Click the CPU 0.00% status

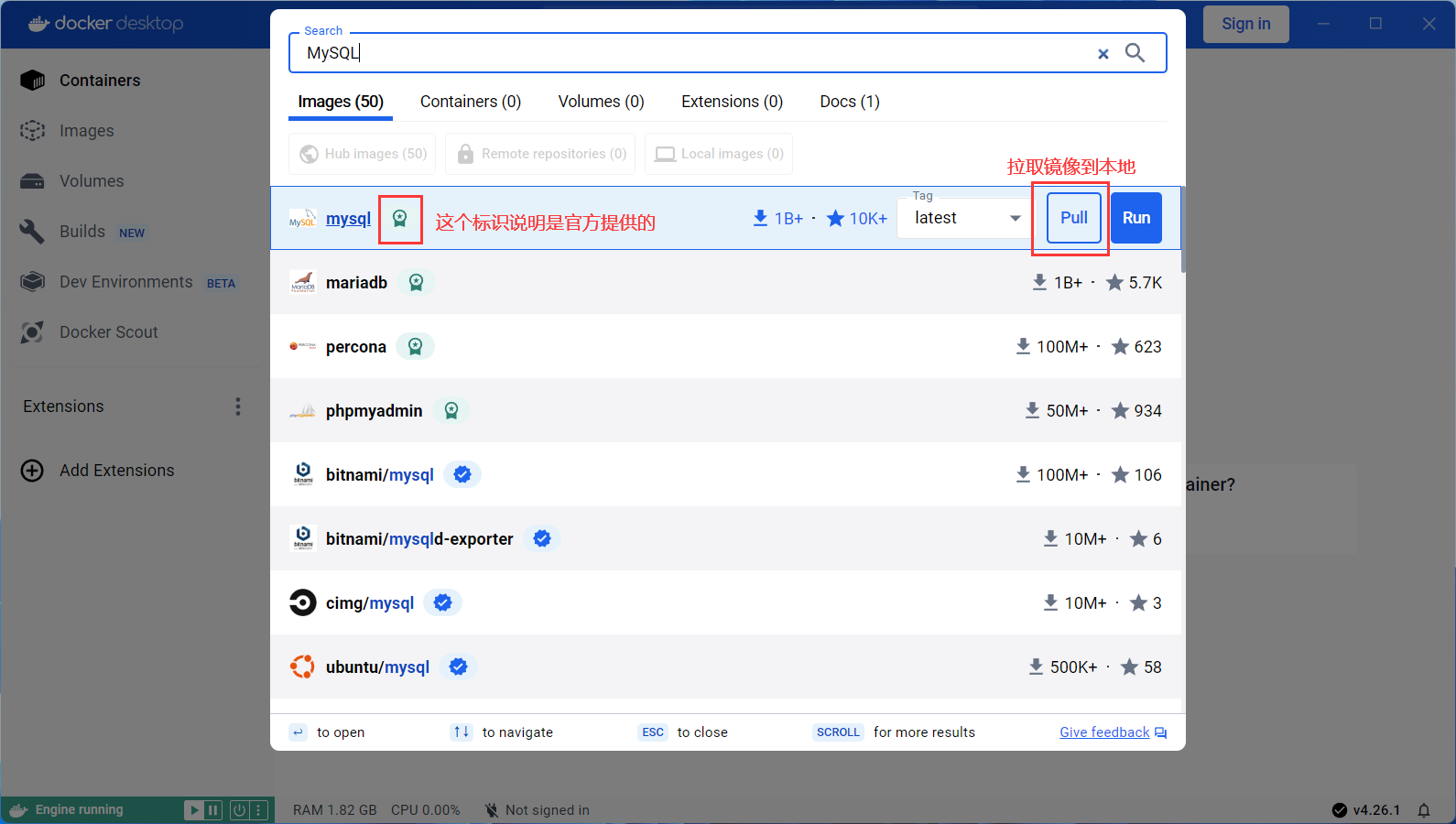[x=425, y=810]
